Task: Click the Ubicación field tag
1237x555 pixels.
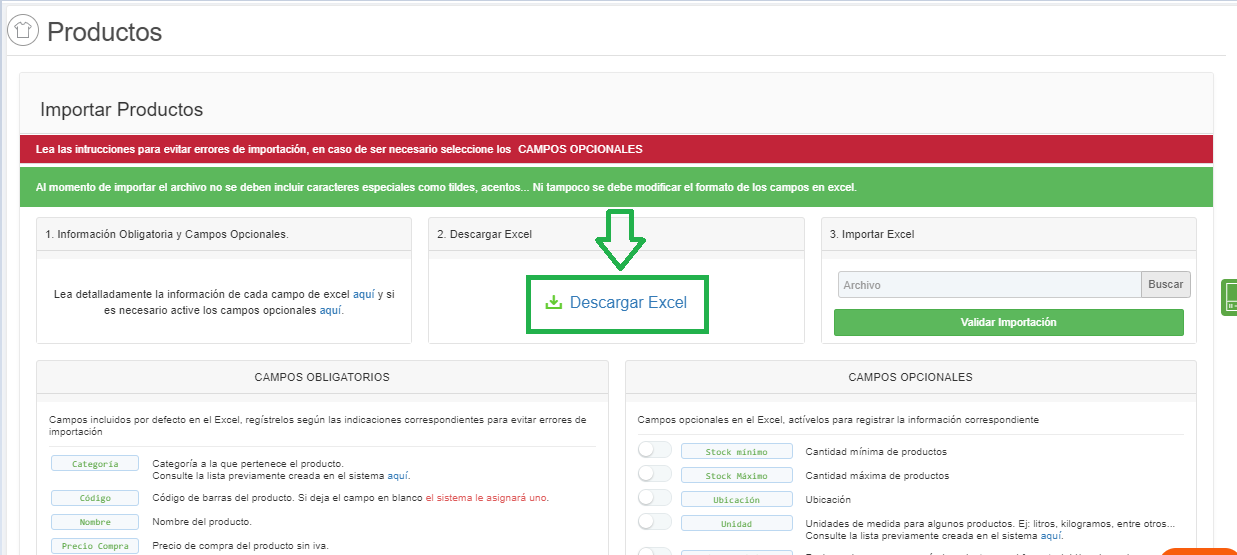Action: pos(737,500)
